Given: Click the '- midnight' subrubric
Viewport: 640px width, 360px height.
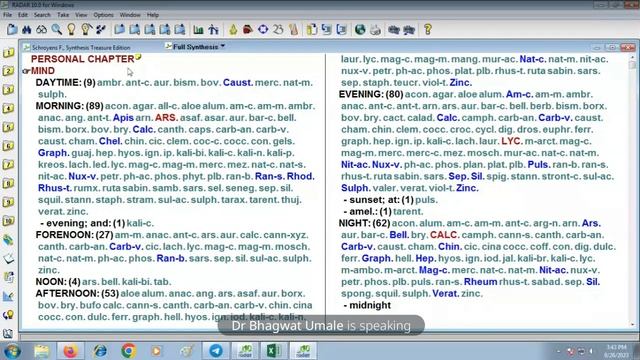Looking at the screenshot, I should (367, 305).
